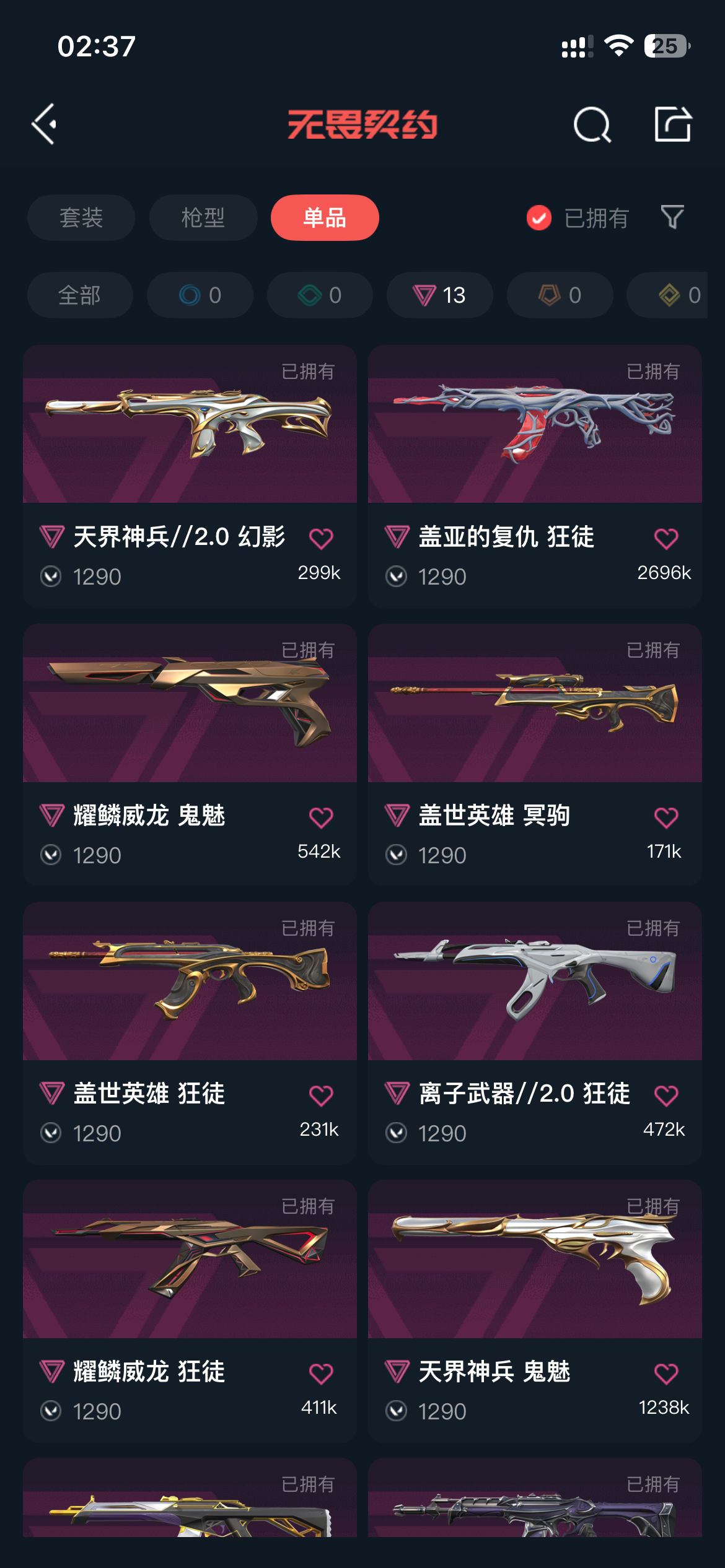Switch to the 枪型 tab
Viewport: 725px width, 1568px height.
coord(203,217)
